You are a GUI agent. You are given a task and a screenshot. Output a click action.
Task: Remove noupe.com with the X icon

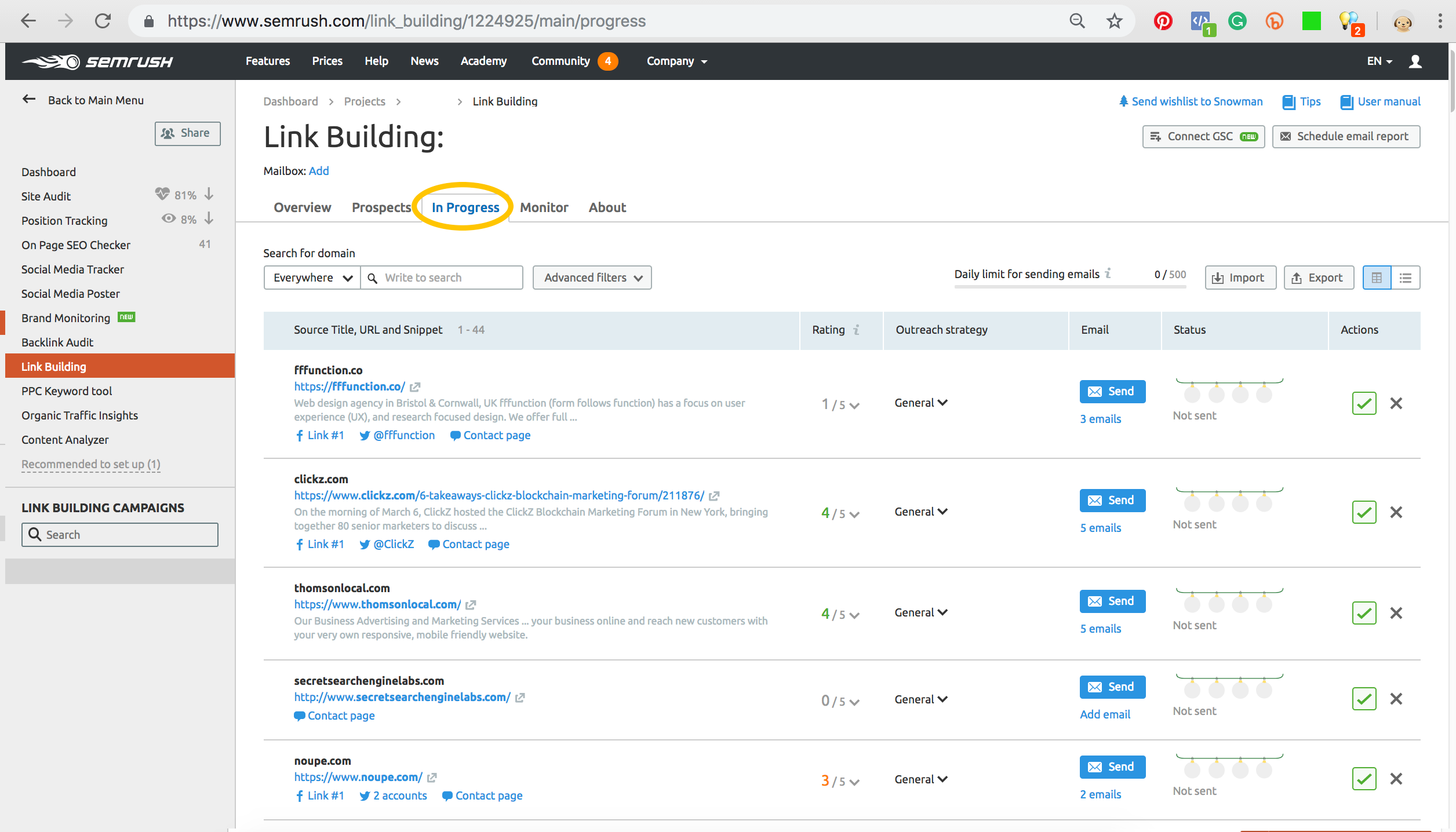coord(1396,779)
